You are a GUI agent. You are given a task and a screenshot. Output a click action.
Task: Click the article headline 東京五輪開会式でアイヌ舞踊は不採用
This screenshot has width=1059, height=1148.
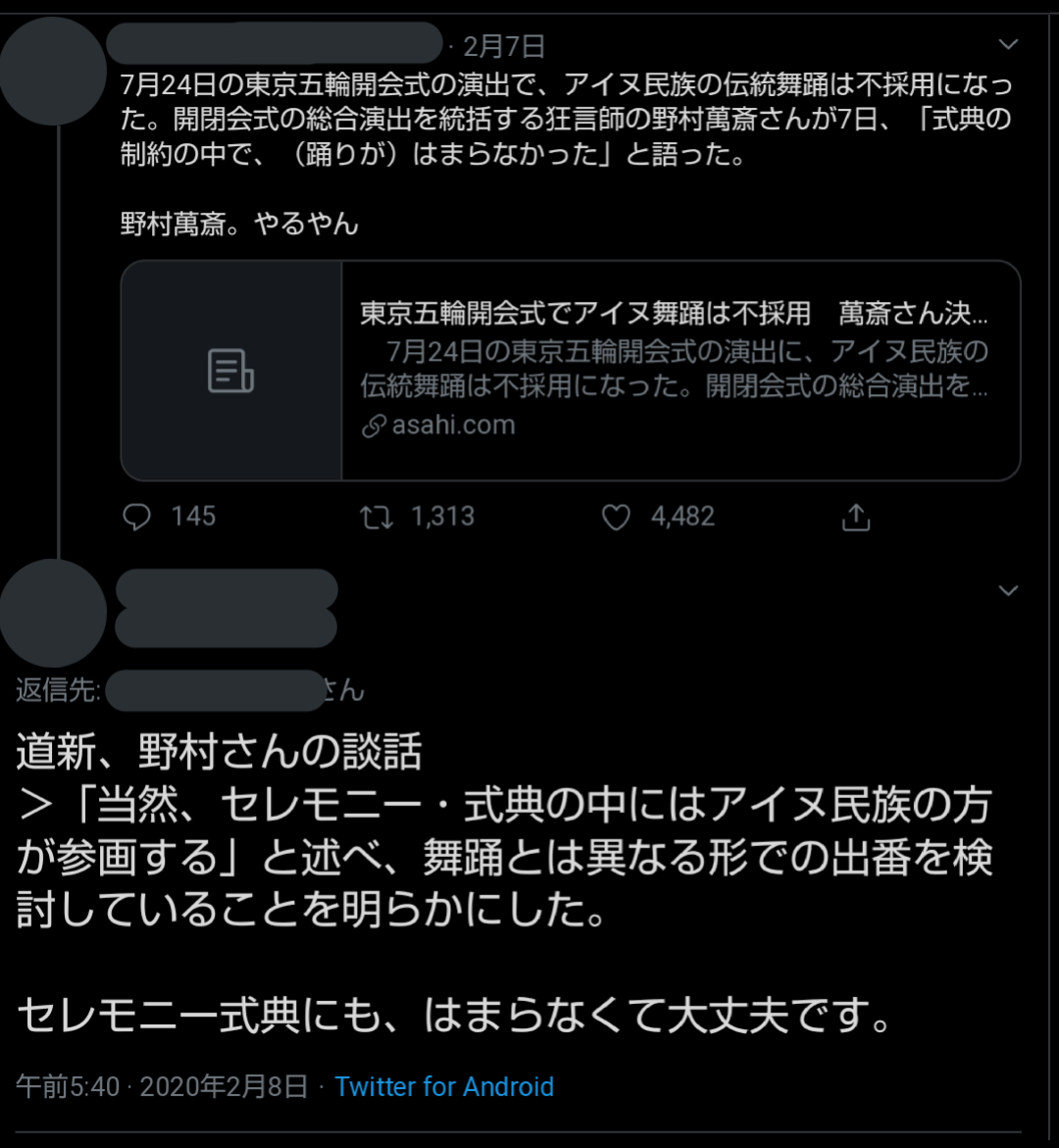click(x=585, y=314)
